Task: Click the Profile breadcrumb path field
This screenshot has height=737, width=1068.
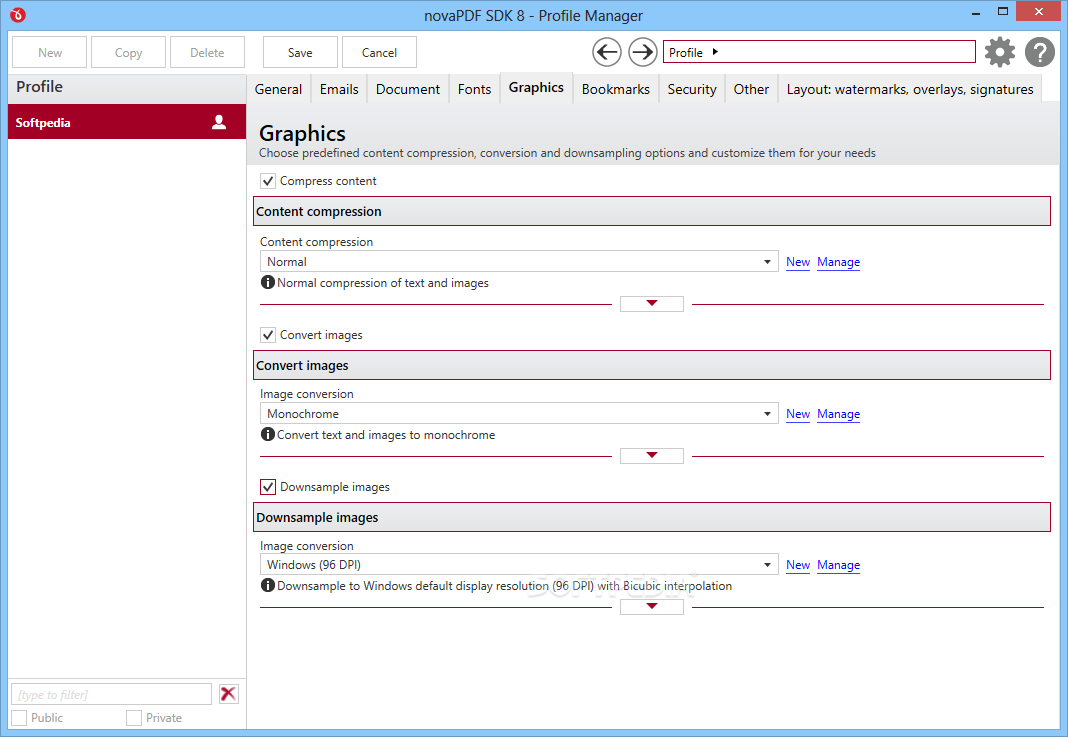Action: 819,52
